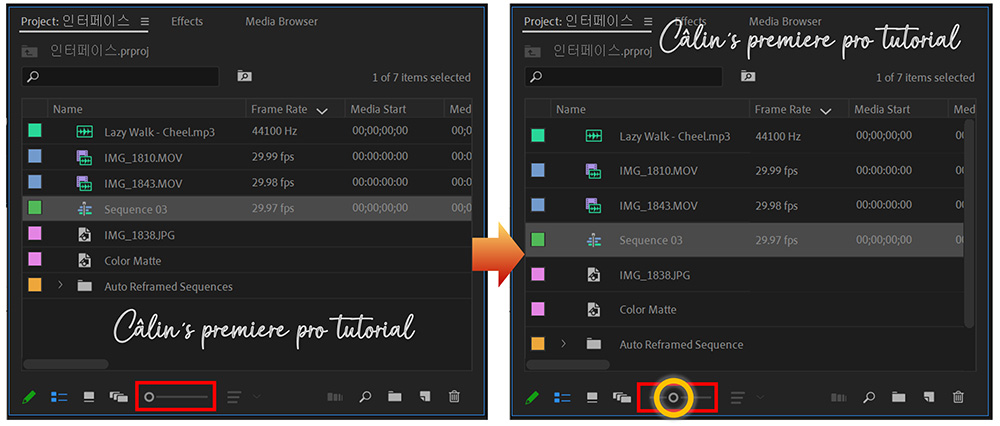Viewport: 1000px width, 426px height.
Task: Switch to Icon View in left panel
Action: [89, 397]
